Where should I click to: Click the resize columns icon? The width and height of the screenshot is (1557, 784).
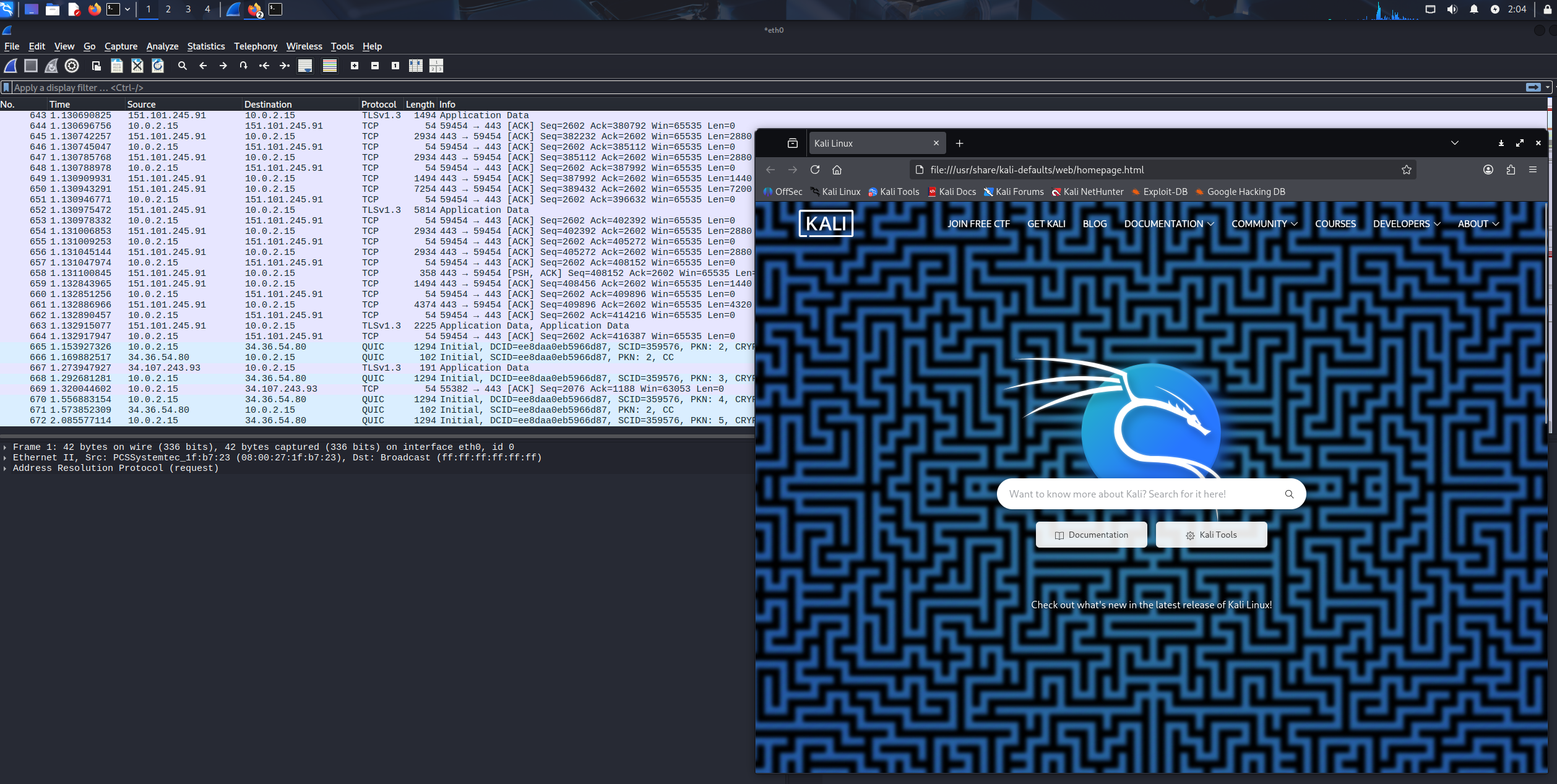click(416, 66)
